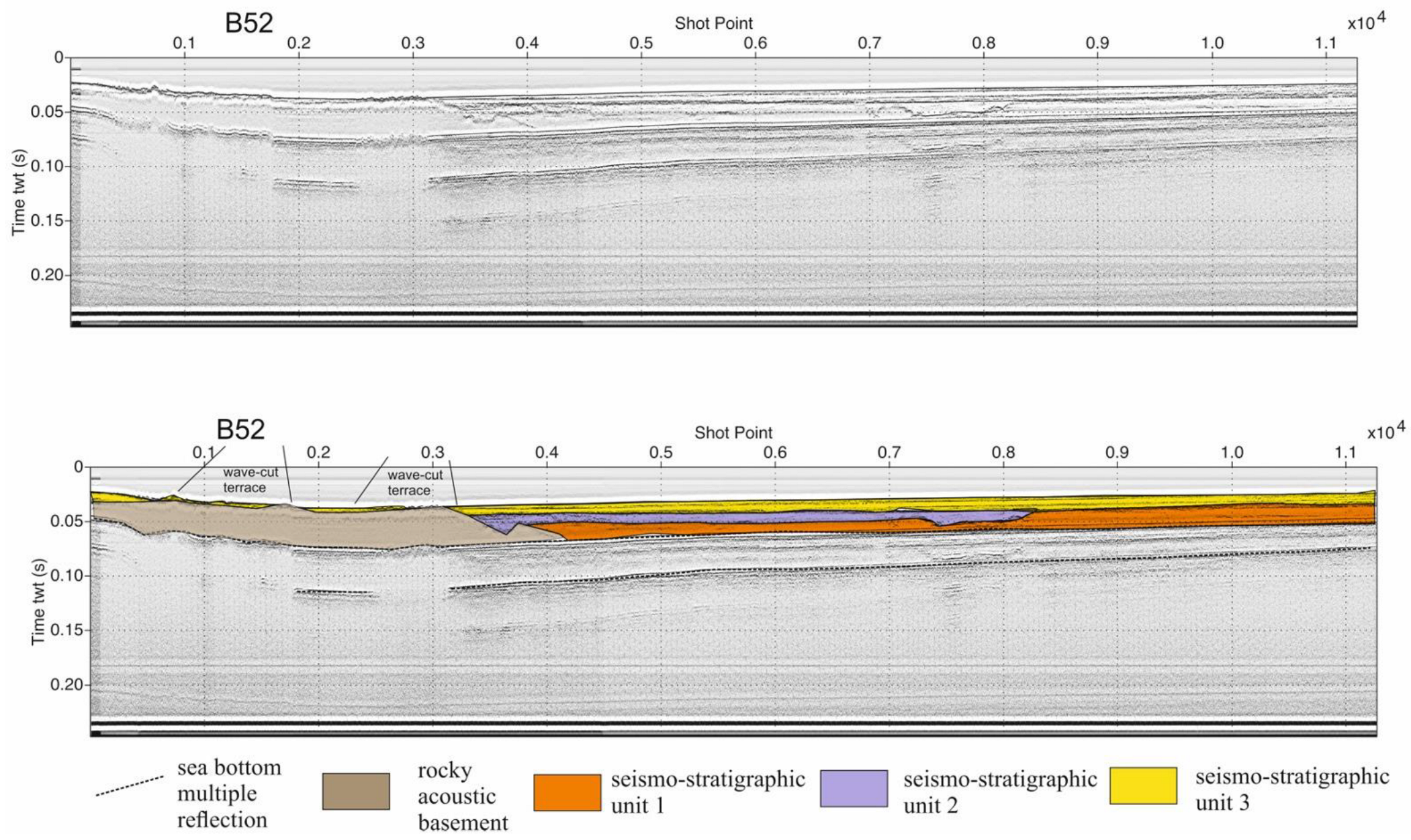Screen dimensions: 1411x840
Task: Click the orange unit 1 legend swatch
Action: tap(567, 792)
